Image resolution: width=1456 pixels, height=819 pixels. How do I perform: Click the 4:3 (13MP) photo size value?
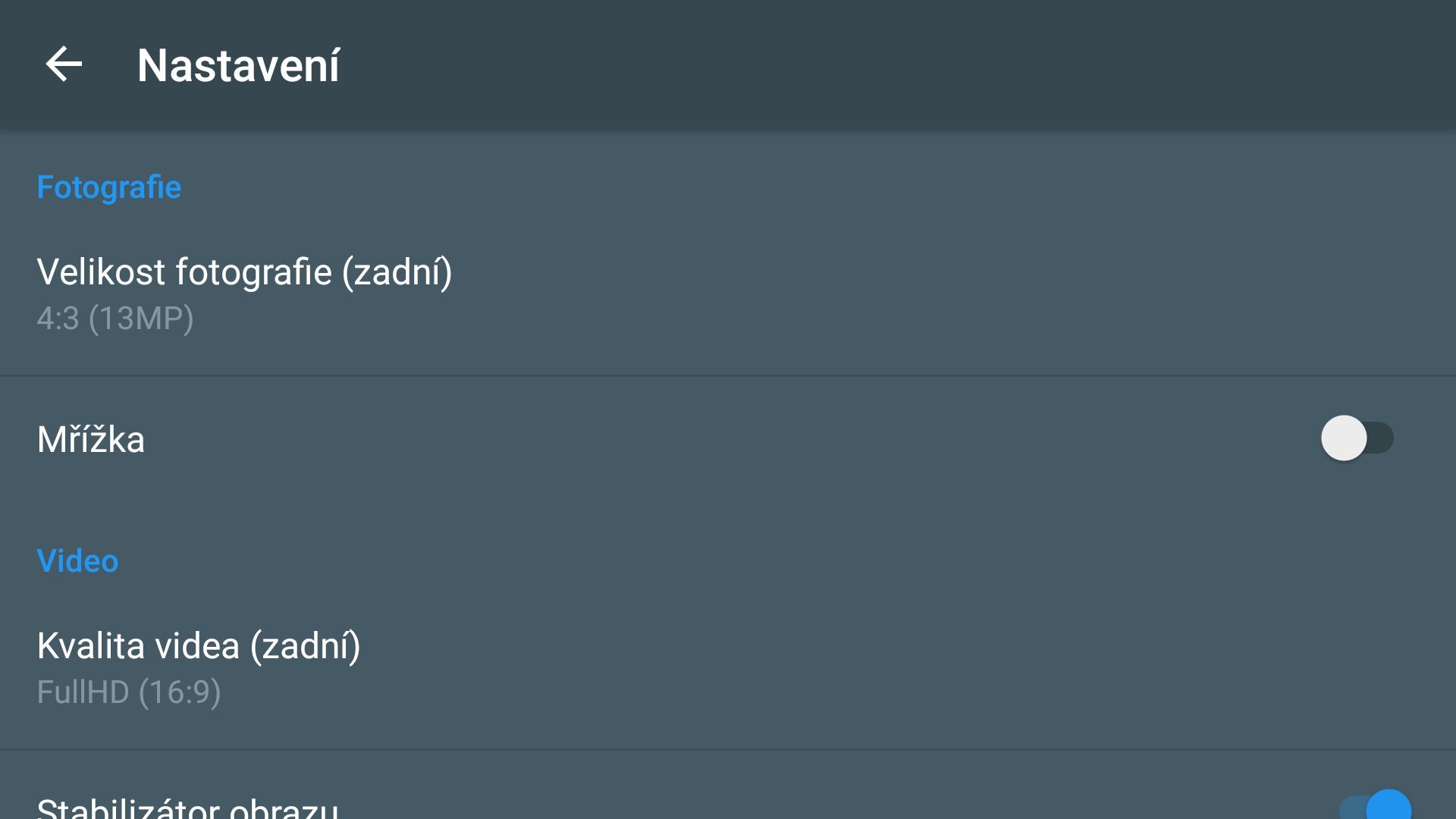(x=115, y=318)
